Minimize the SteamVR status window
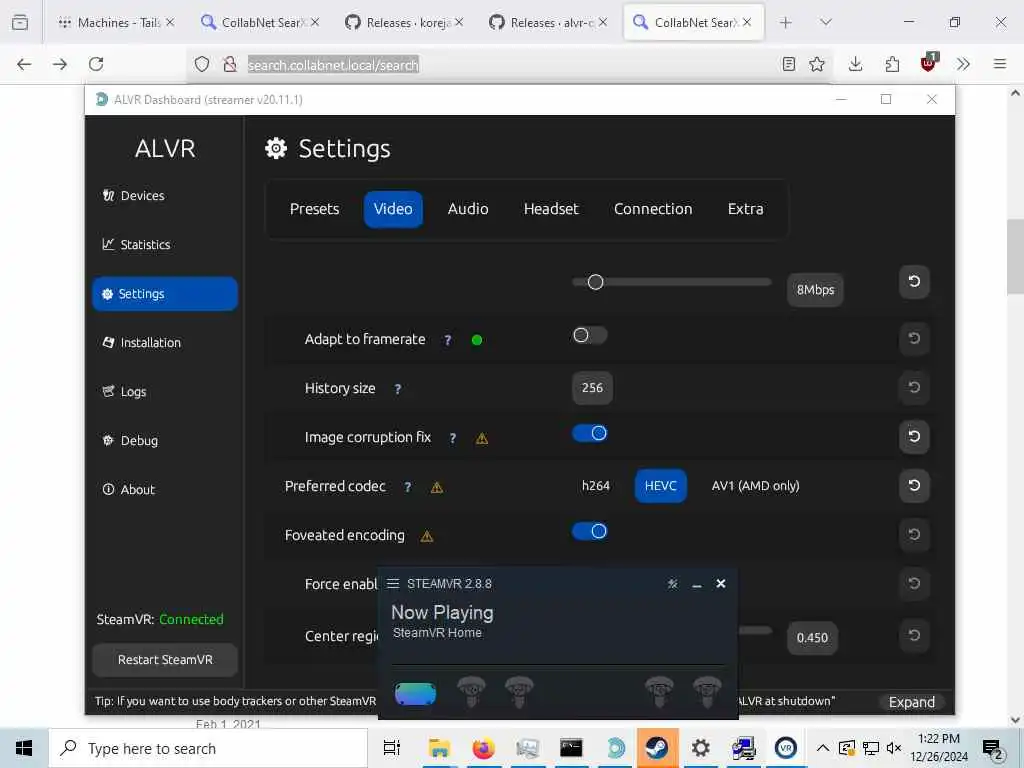This screenshot has width=1024, height=768. [697, 584]
